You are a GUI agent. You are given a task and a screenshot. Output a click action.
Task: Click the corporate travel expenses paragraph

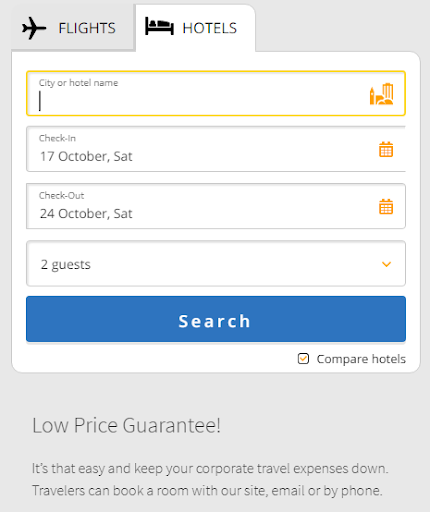click(x=210, y=480)
